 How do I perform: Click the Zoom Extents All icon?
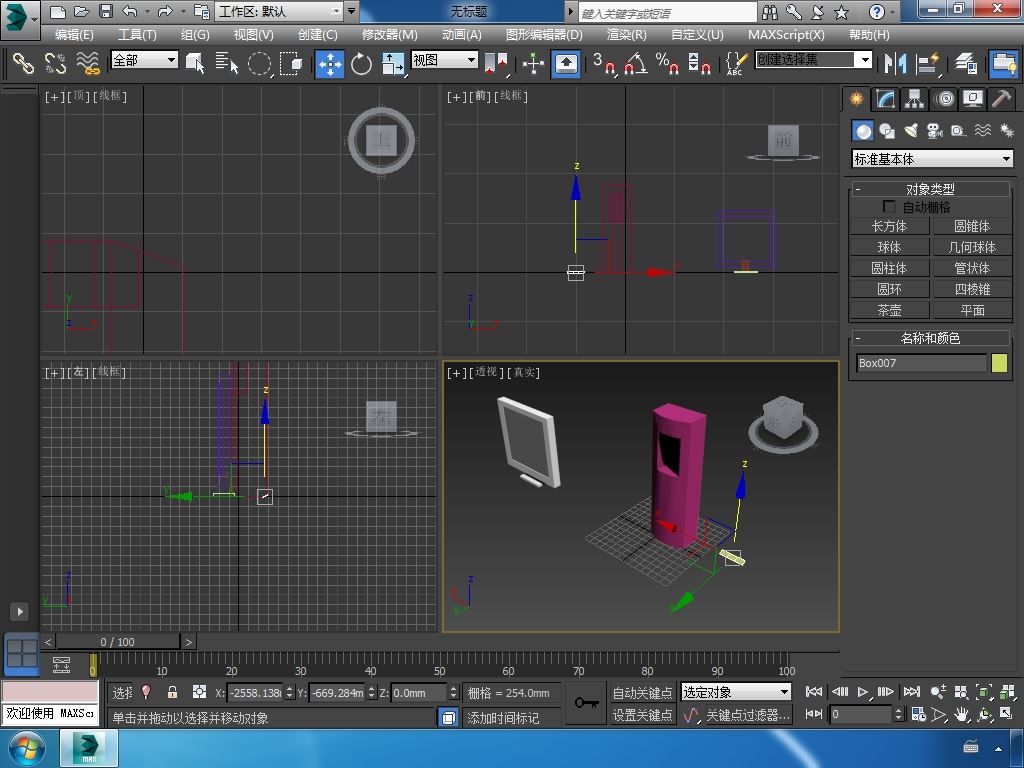(1007, 692)
